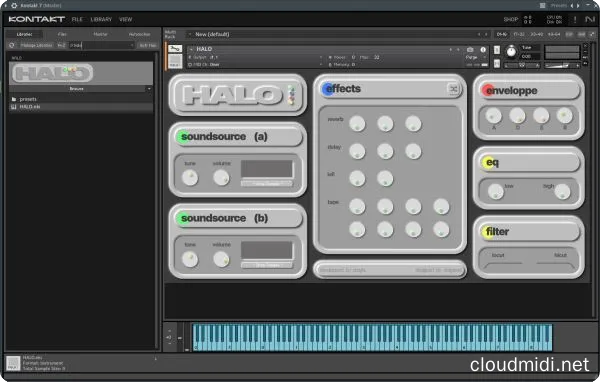Click the envelope R release knob
600x382 pixels.
pos(564,116)
